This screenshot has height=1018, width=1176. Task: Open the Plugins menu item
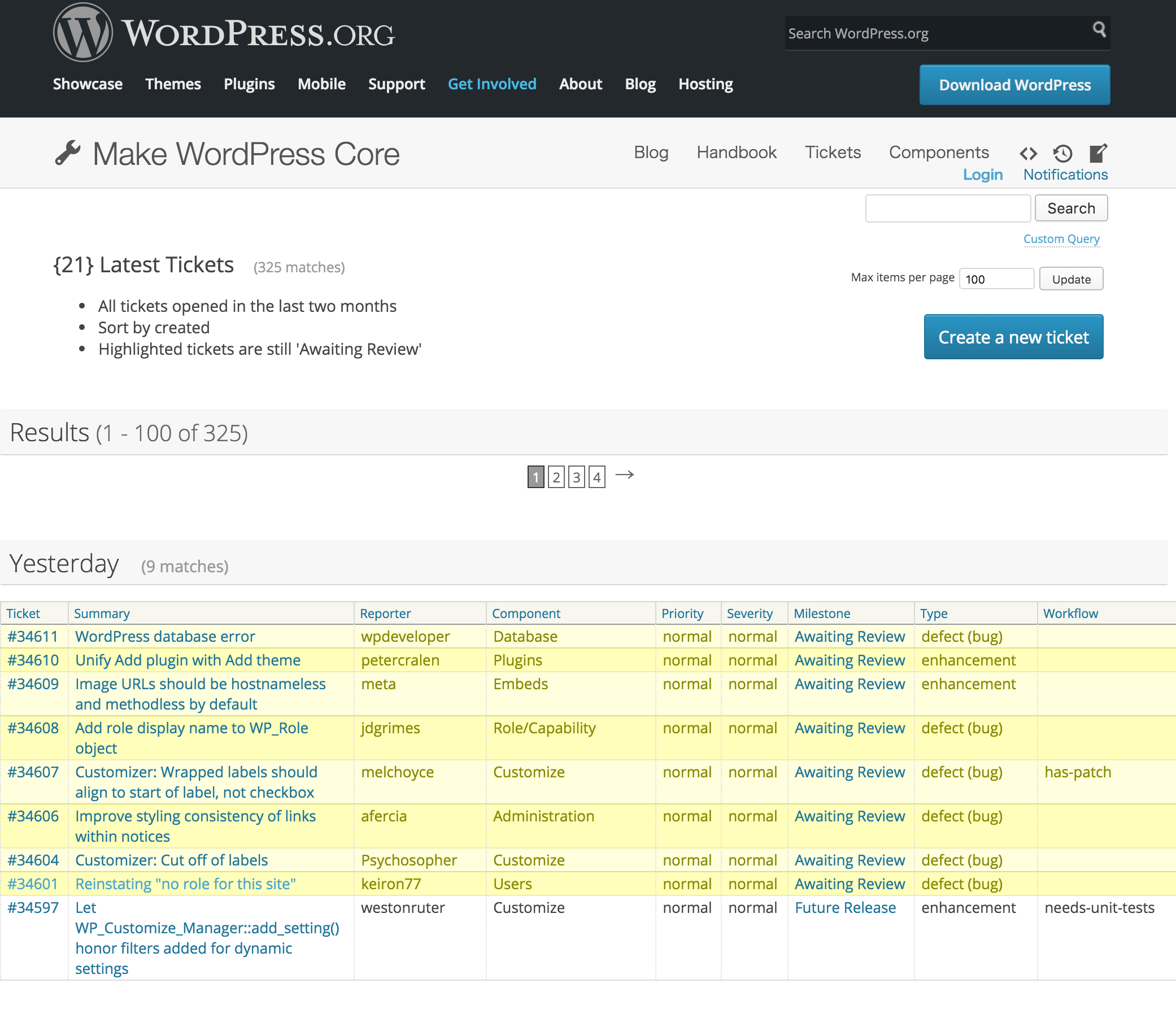click(249, 84)
